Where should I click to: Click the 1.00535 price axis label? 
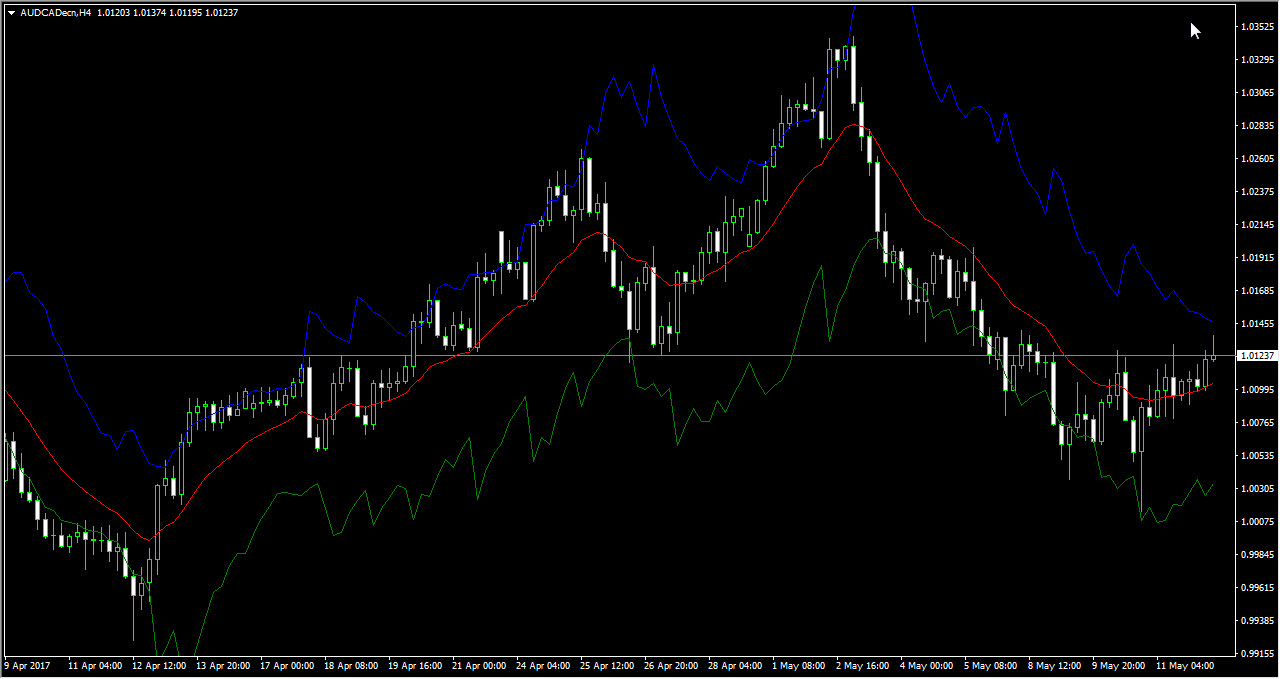click(x=1257, y=456)
